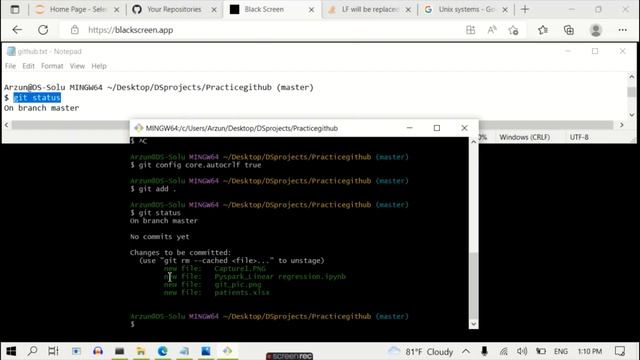The image size is (640, 360).
Task: Click 'No commits yet' text in terminal
Action: (x=160, y=237)
